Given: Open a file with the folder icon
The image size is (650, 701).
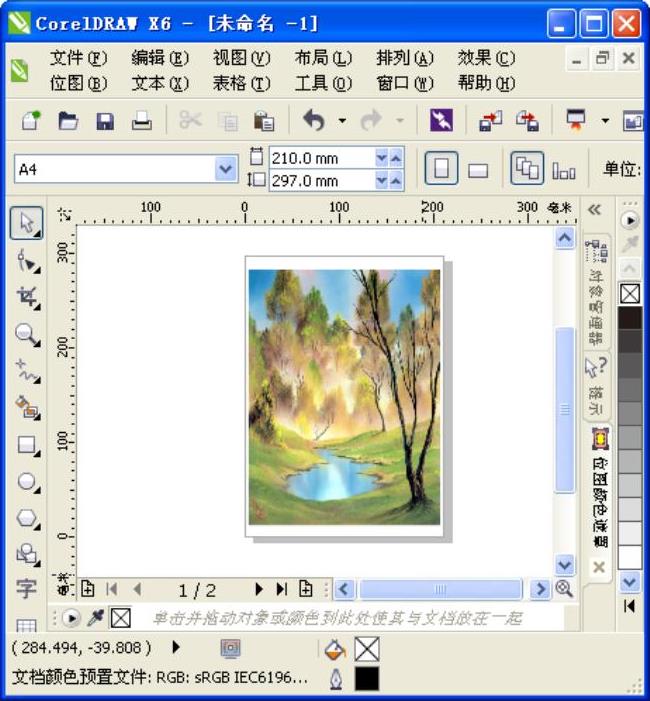Looking at the screenshot, I should (x=68, y=121).
